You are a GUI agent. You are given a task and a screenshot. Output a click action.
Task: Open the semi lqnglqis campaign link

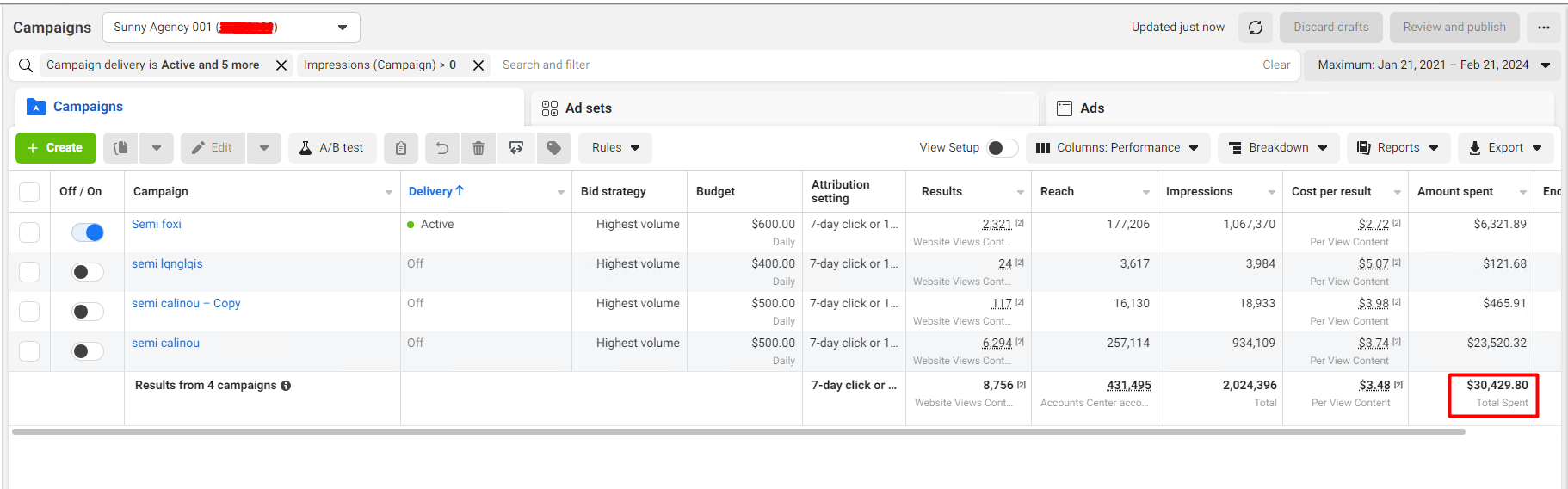167,263
